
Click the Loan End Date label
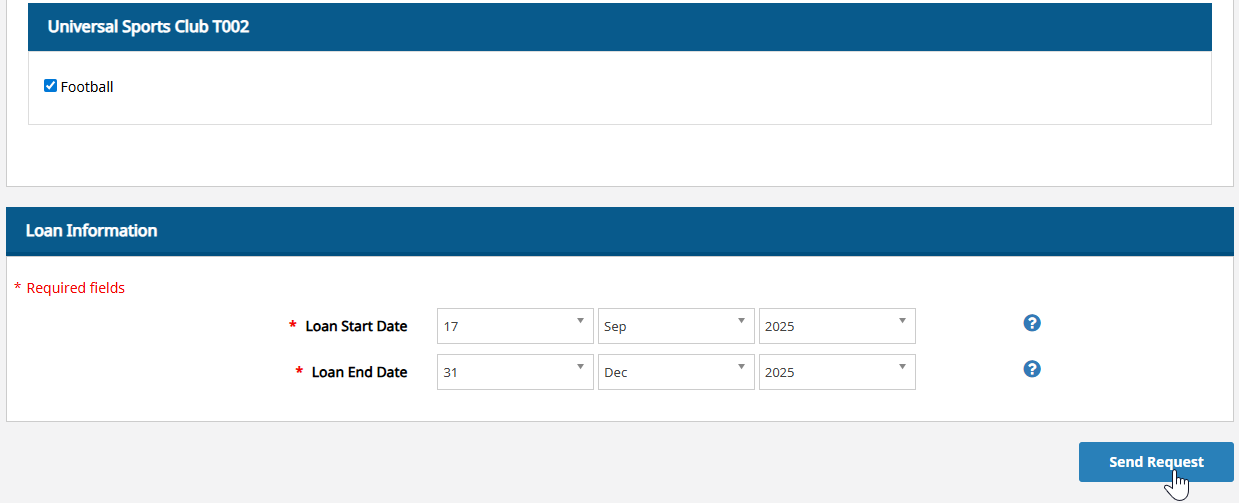359,372
